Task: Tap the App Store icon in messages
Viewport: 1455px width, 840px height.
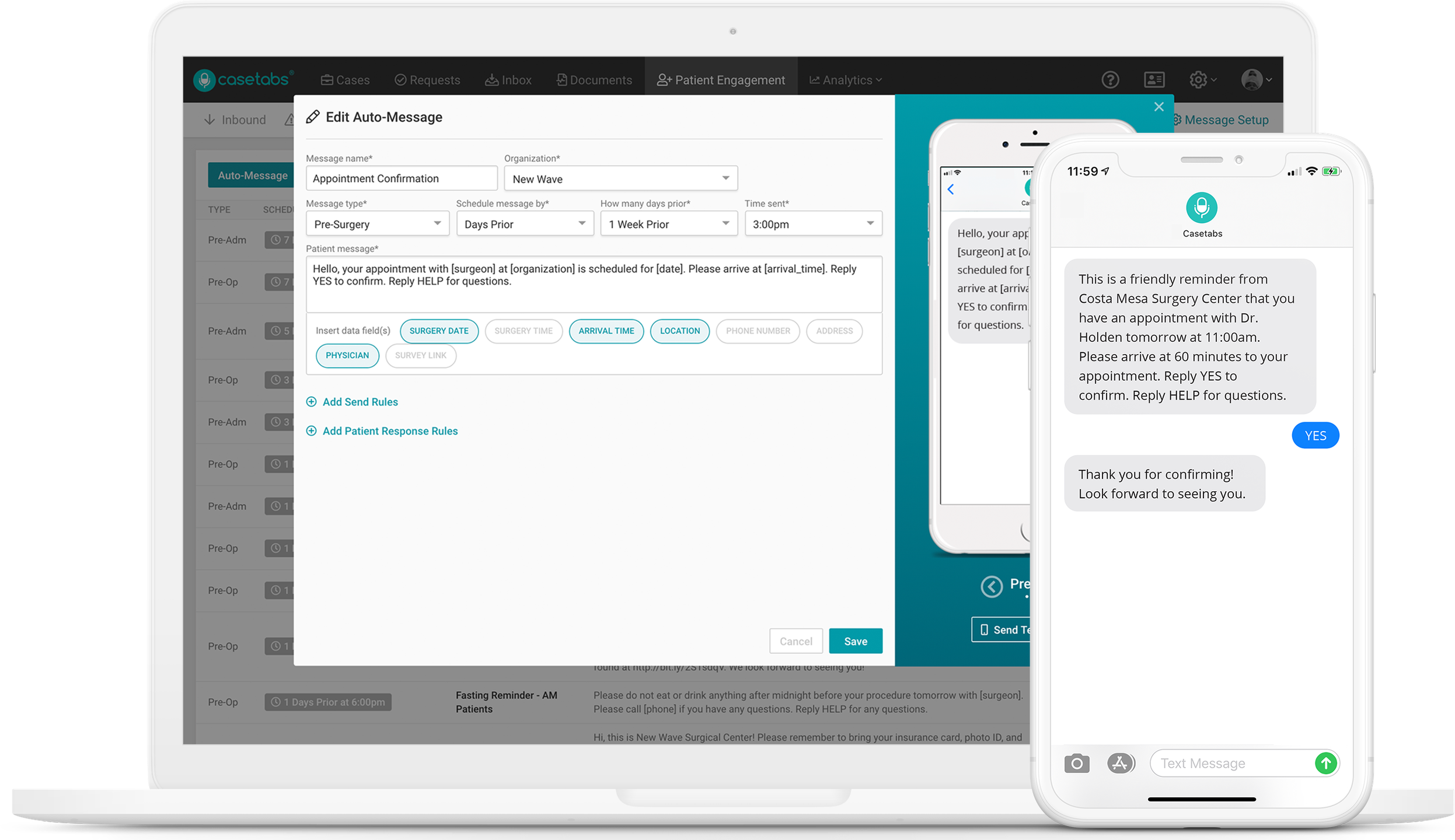Action: (1120, 763)
